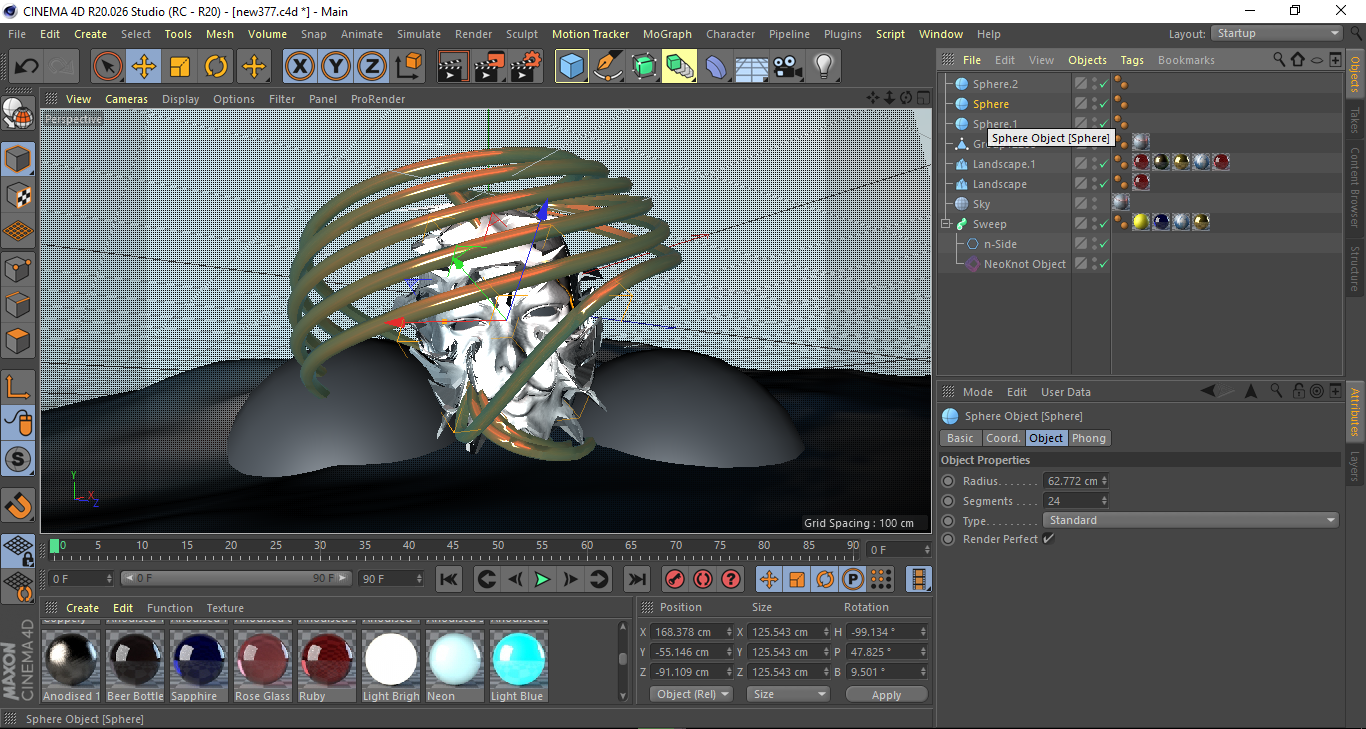Click the Floor environment icon

[751, 67]
